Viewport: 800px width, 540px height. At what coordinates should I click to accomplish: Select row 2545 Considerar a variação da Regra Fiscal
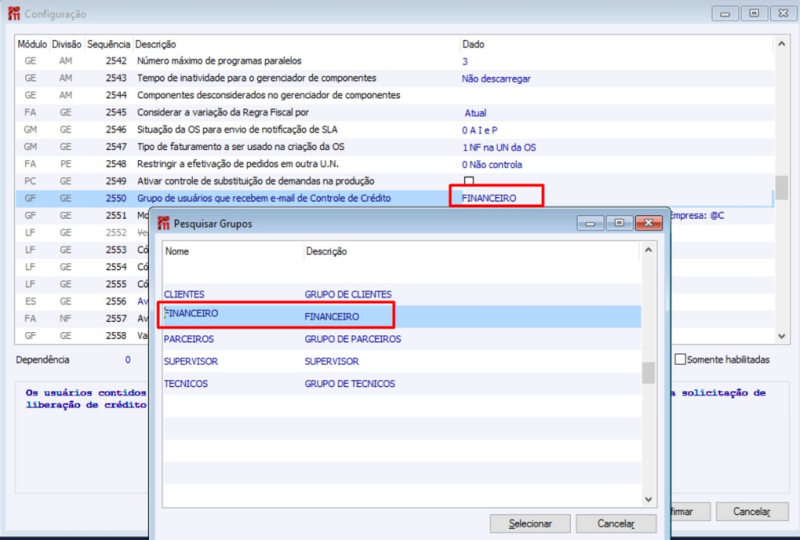pos(394,113)
